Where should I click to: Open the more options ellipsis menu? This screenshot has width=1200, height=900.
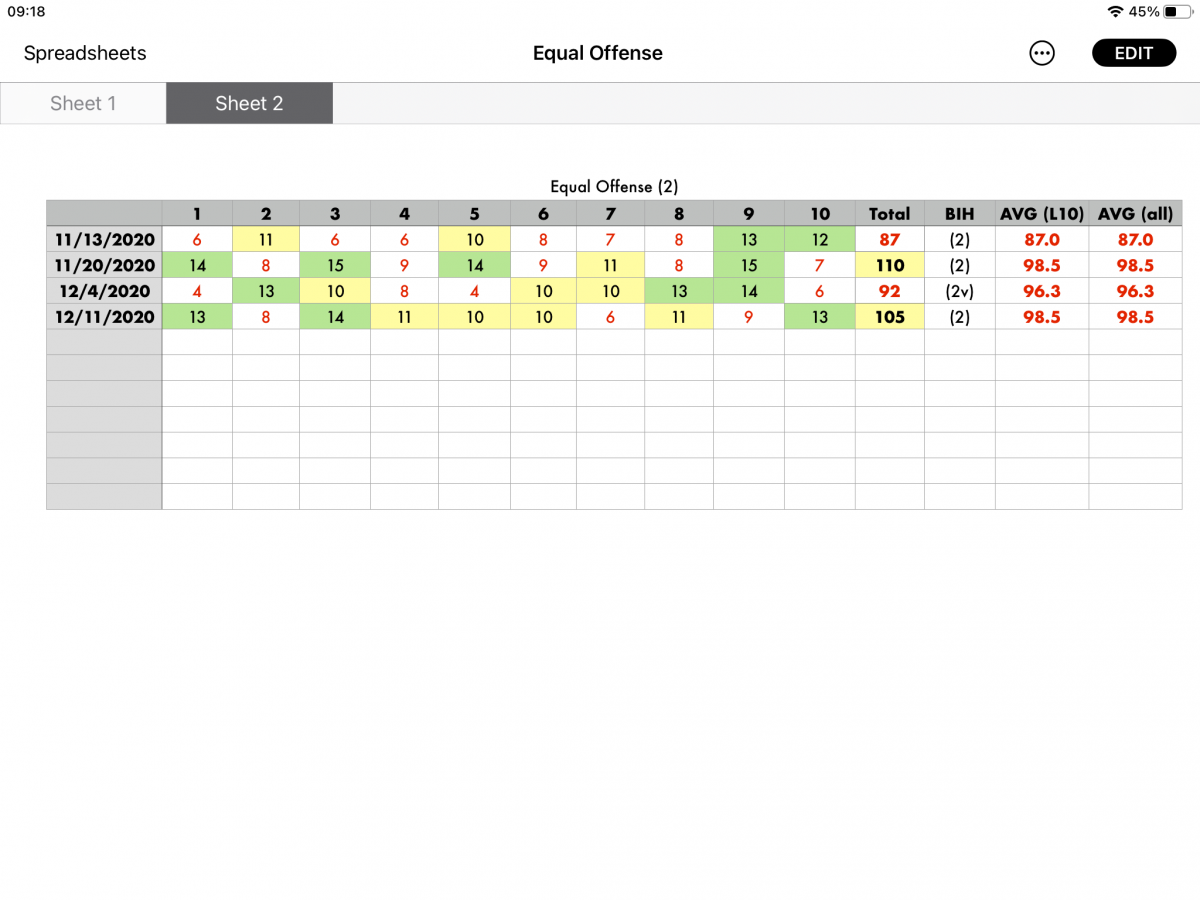coord(1042,54)
